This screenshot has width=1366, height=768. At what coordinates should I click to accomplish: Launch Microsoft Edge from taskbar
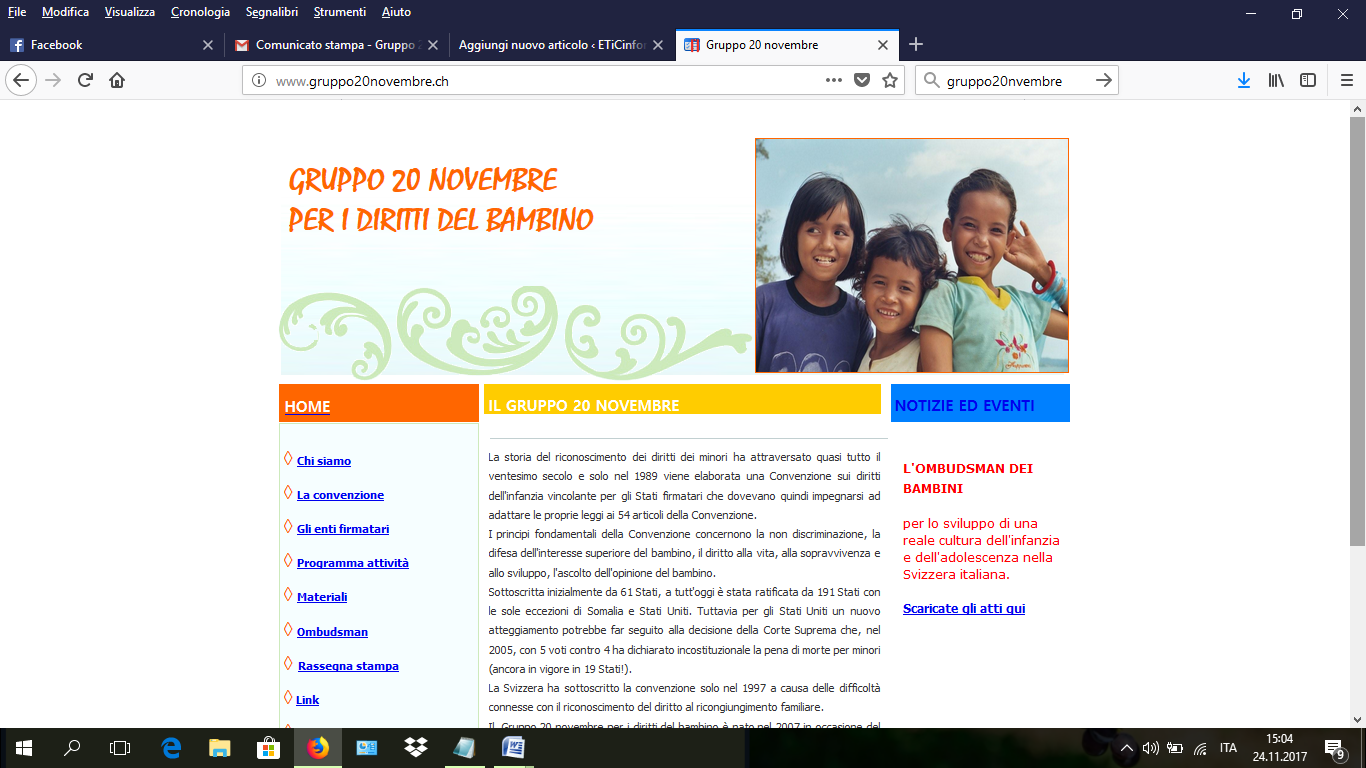172,747
